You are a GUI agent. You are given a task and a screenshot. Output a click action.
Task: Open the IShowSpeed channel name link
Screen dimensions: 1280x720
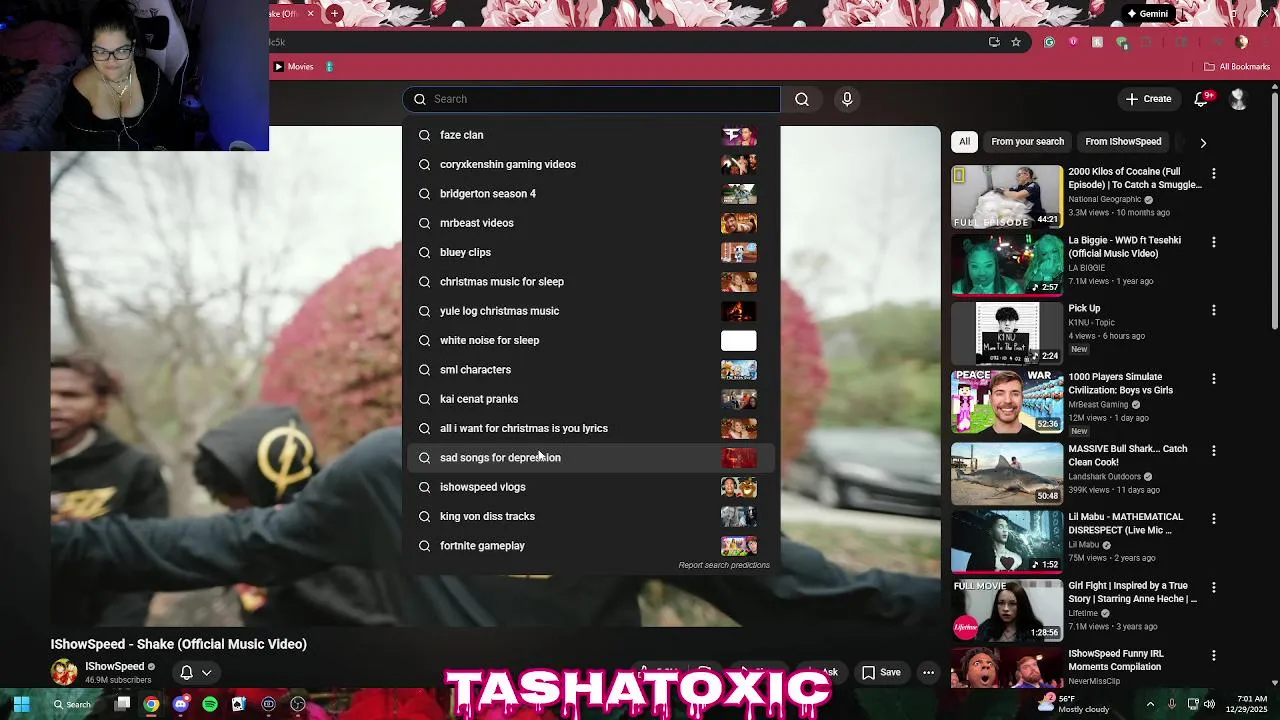click(x=114, y=666)
